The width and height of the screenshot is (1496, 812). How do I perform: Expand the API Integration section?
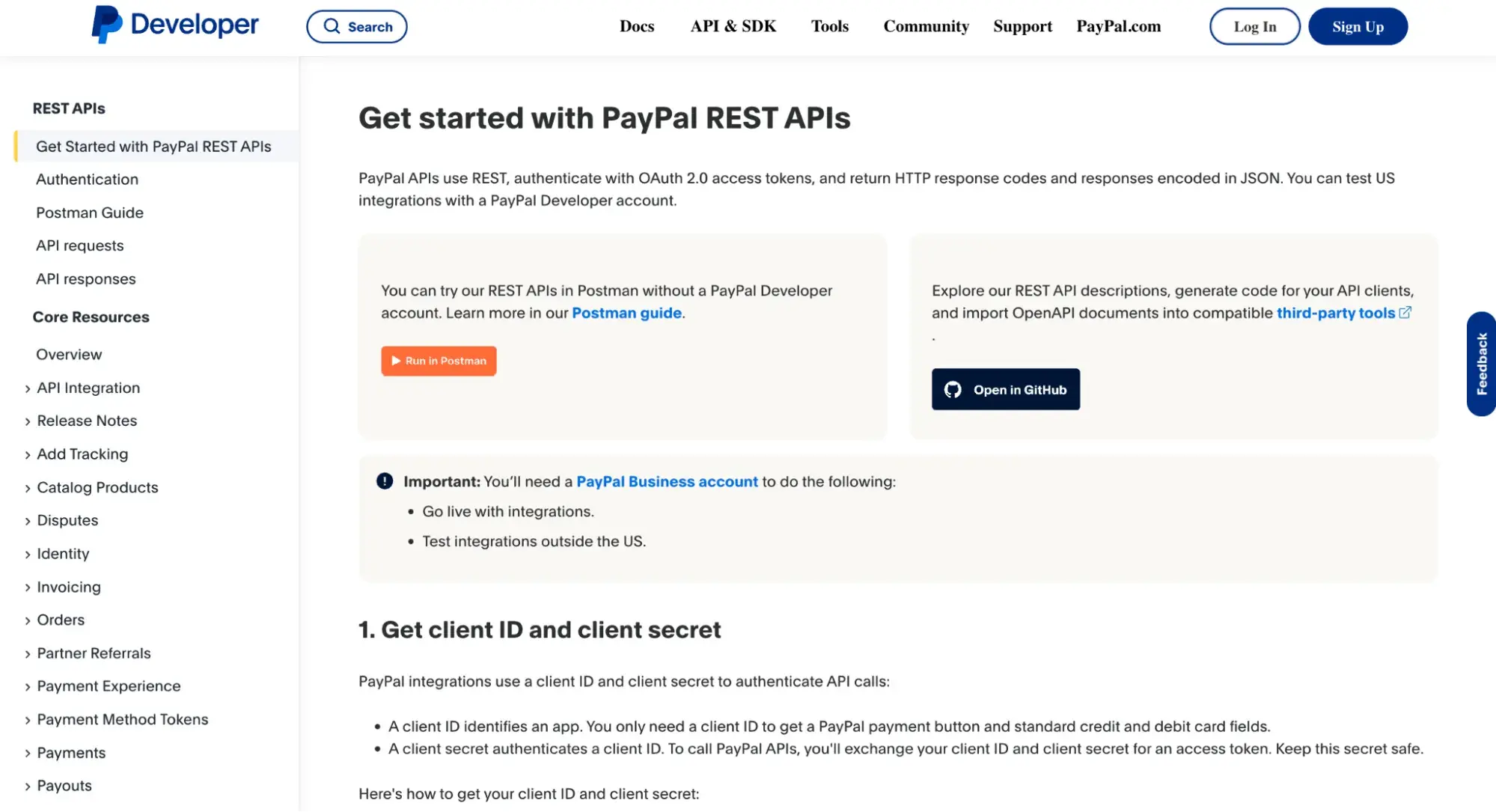28,388
